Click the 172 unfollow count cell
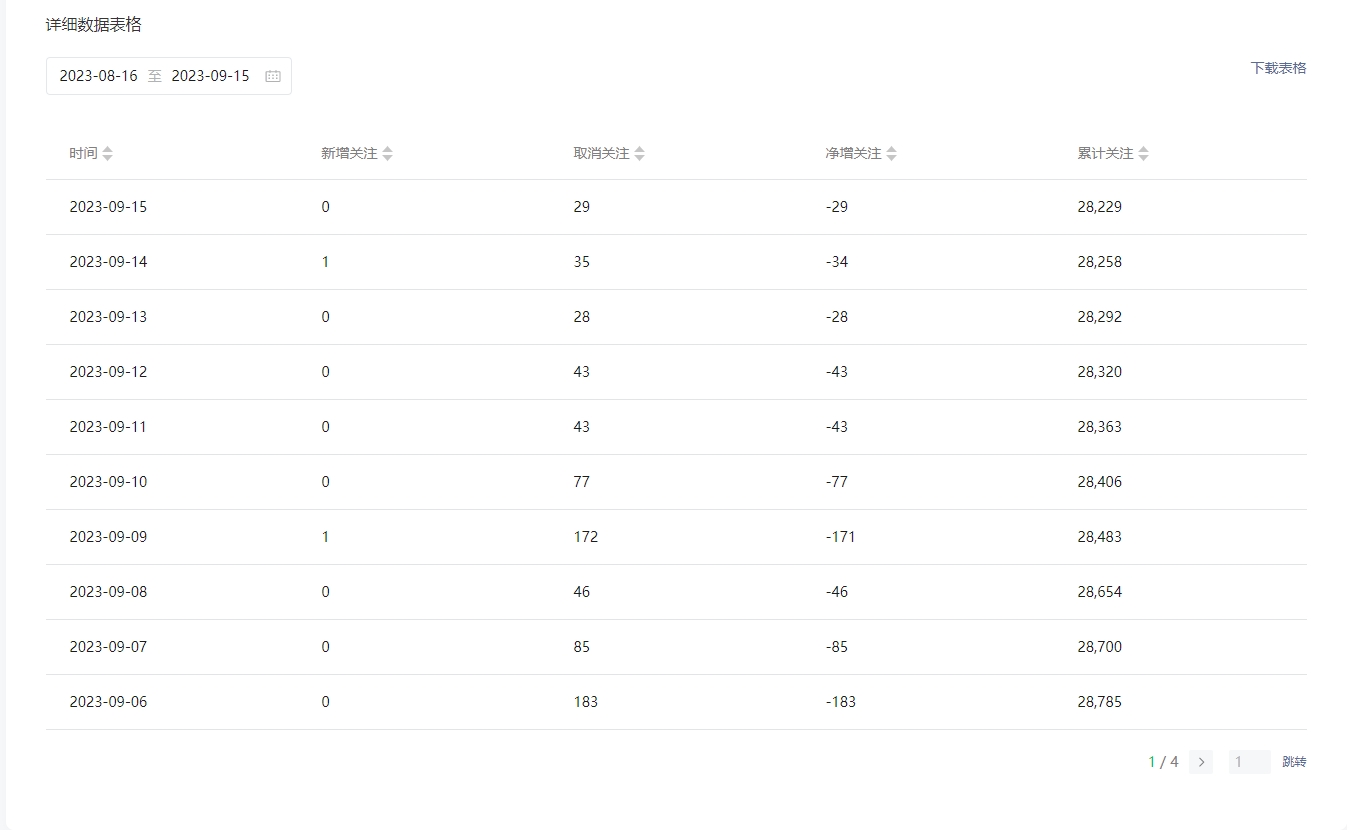Viewport: 1347px width, 830px height. point(586,537)
